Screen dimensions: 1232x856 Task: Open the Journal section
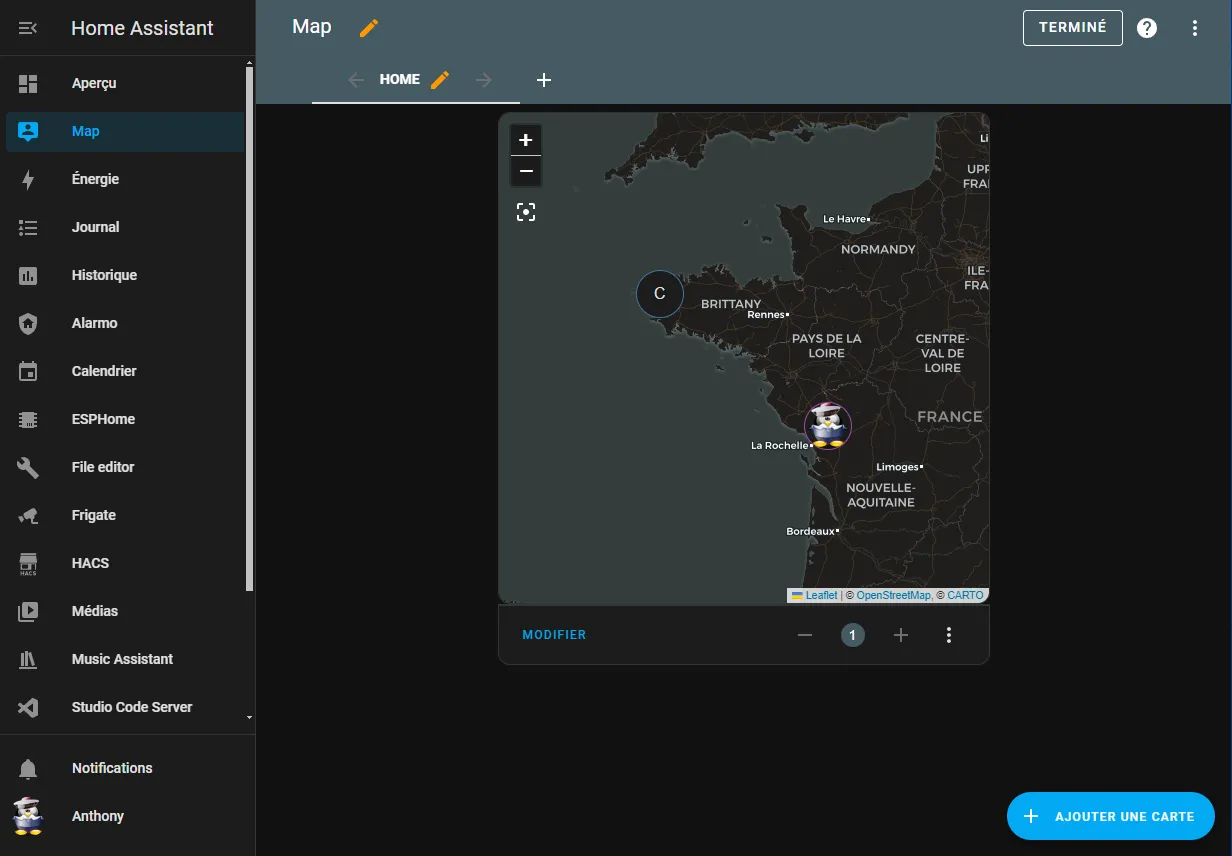95,227
